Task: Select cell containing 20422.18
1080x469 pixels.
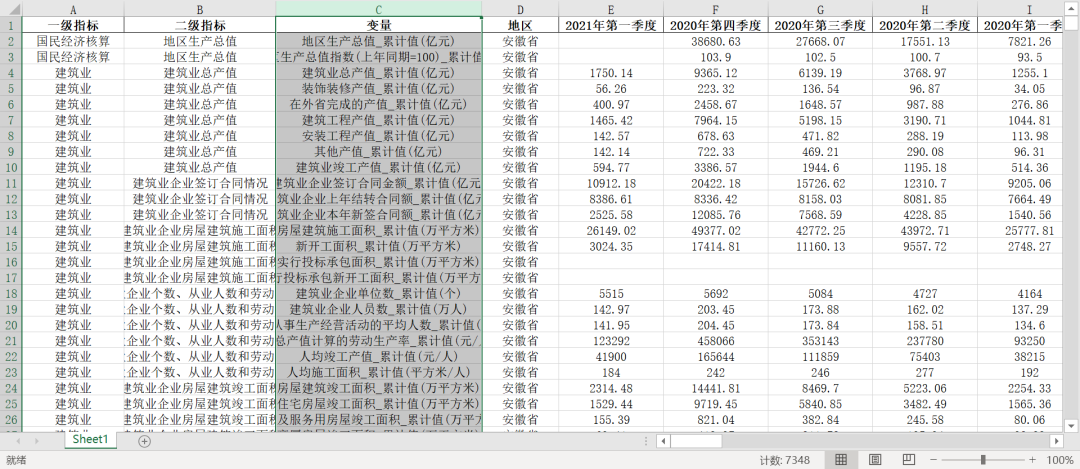Action: click(716, 183)
